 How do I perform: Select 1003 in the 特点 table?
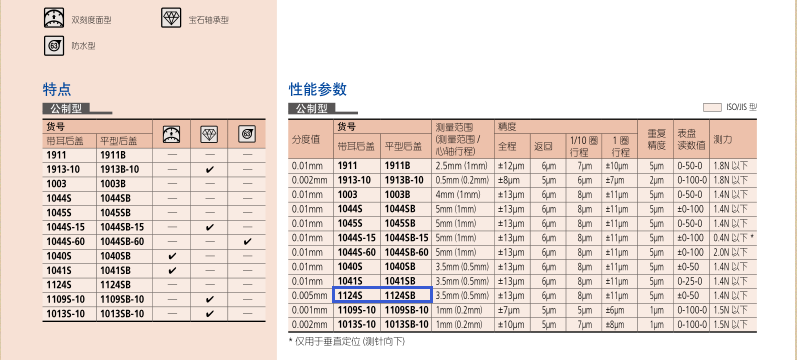pyautogui.click(x=55, y=184)
